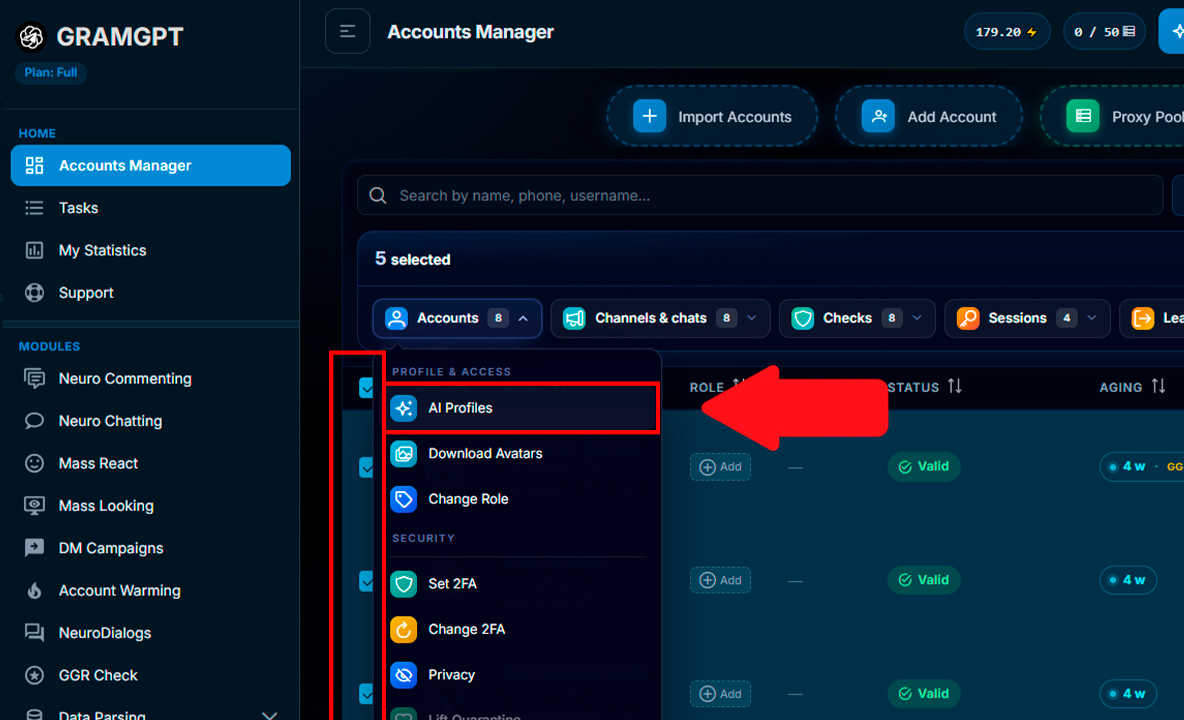Click the top-right blue sparkle button
Screen dimensions: 1184x720
coord(1173,32)
